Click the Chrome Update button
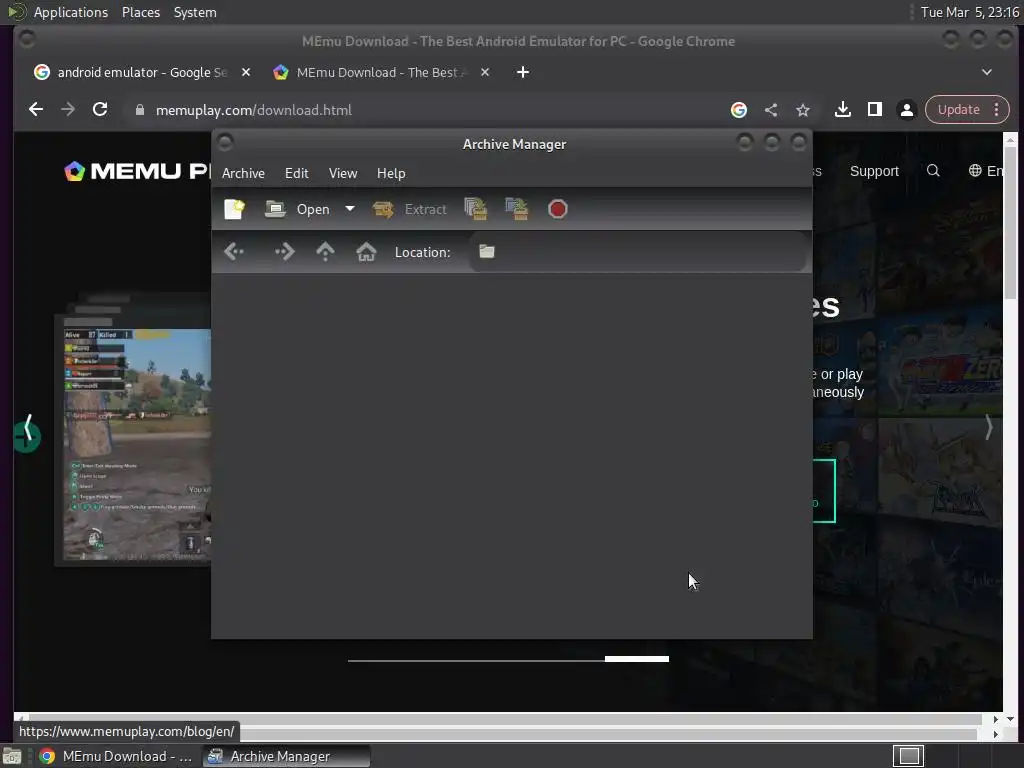The image size is (1024, 768). coord(958,110)
